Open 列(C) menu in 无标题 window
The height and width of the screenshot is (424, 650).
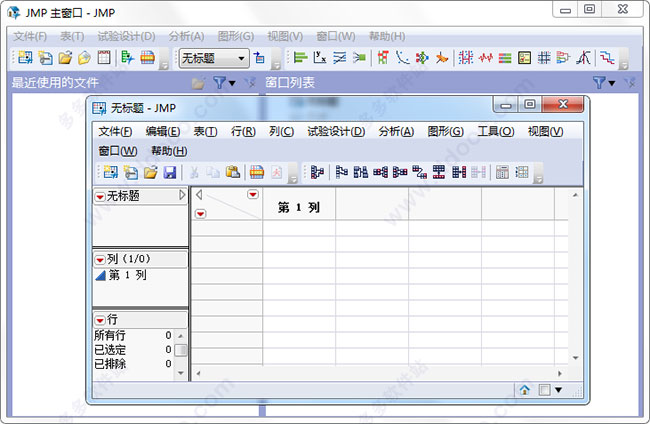(x=281, y=131)
